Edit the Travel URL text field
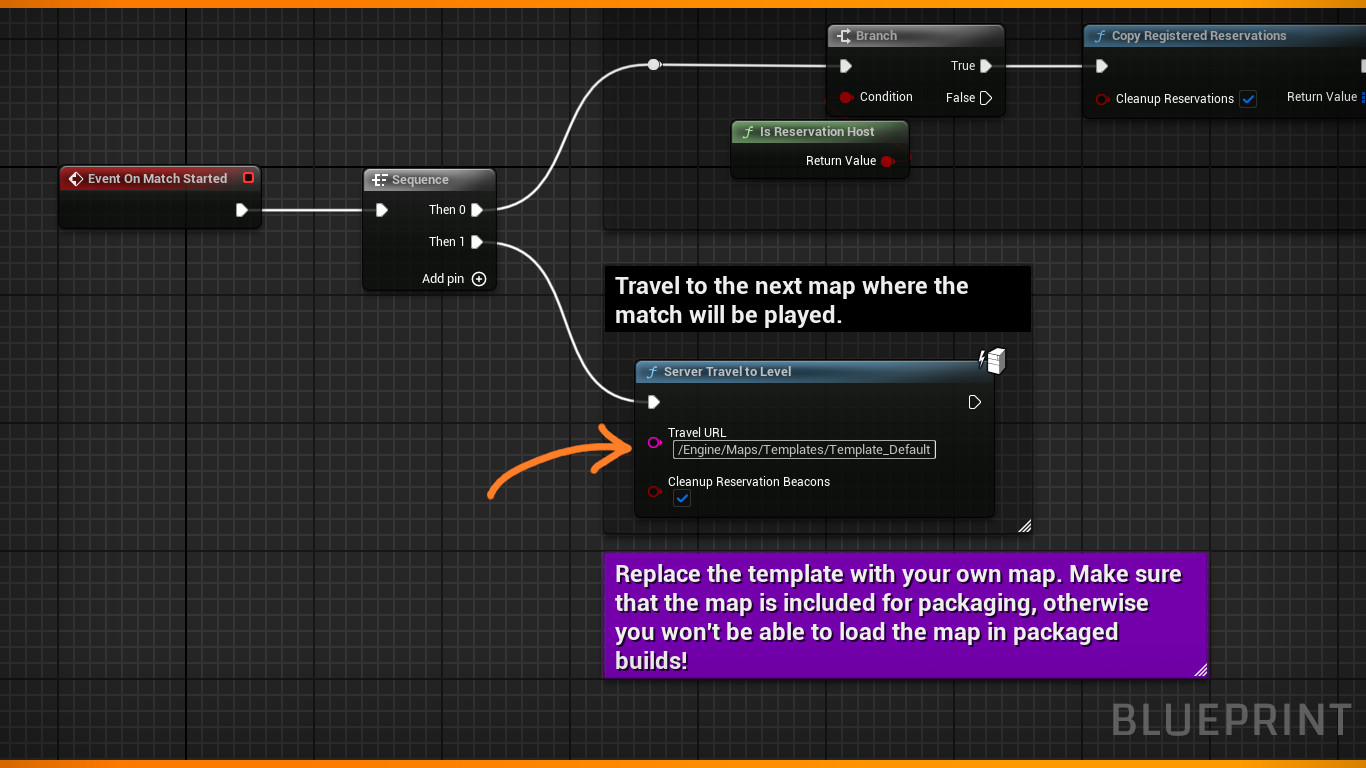 804,450
